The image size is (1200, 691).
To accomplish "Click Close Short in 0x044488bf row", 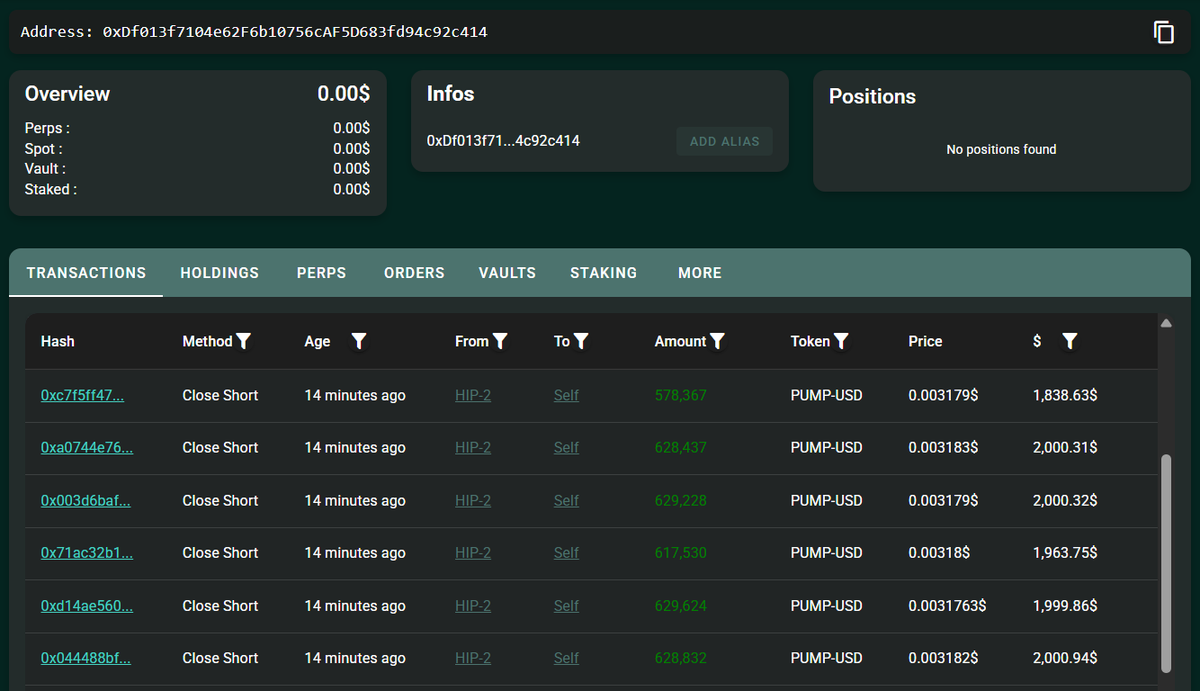I will 220,657.
